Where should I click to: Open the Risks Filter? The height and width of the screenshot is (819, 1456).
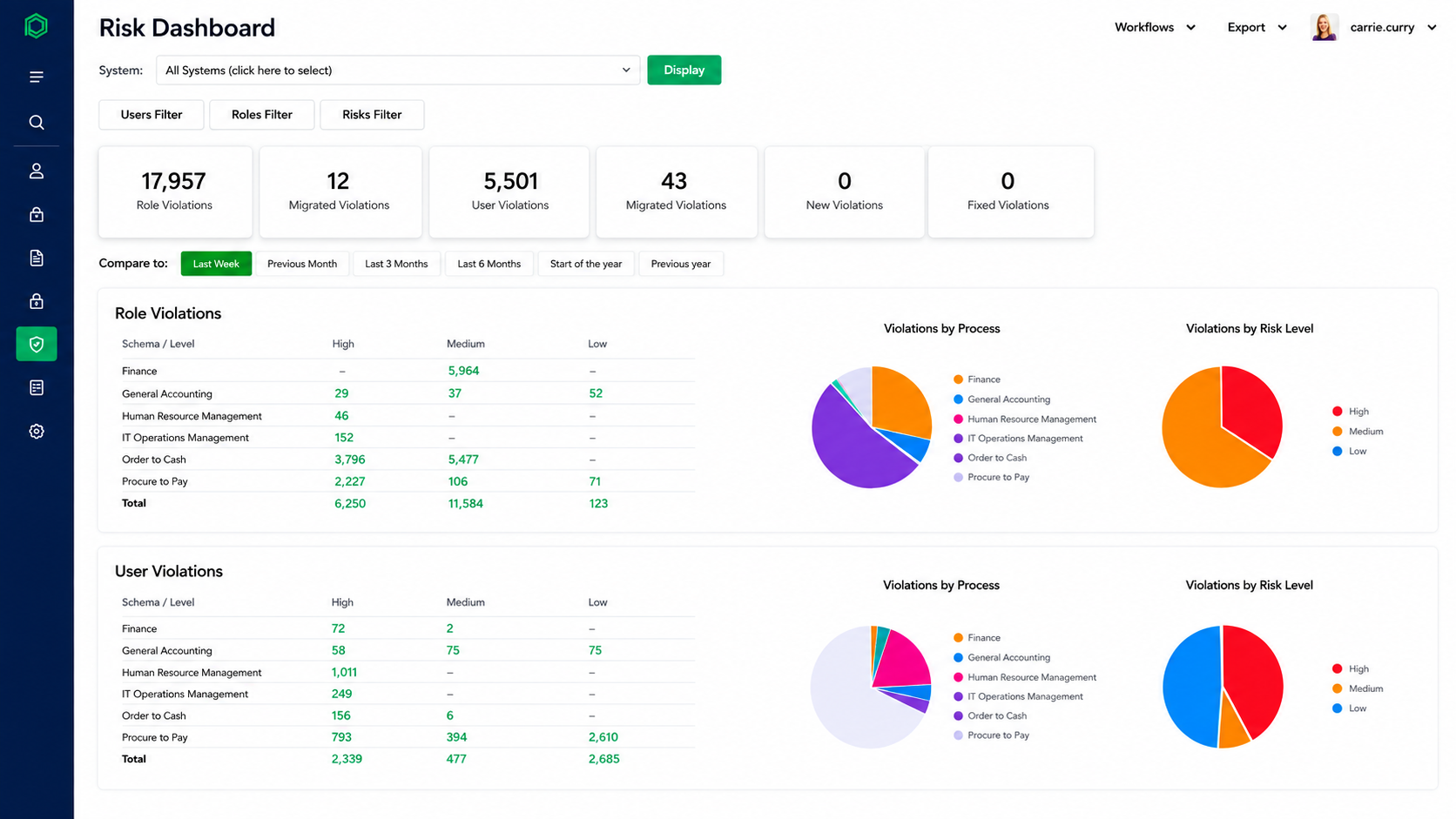372,115
